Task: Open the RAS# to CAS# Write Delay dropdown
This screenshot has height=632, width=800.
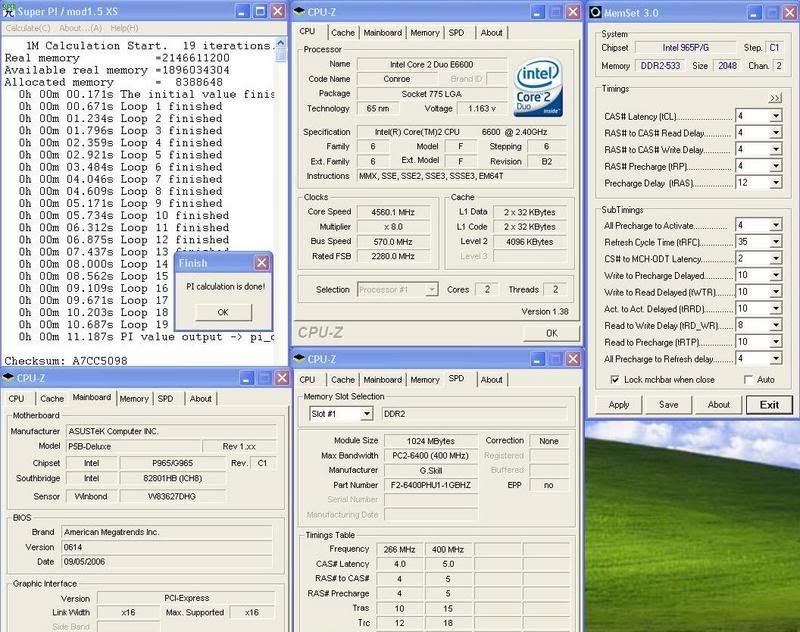Action: [x=776, y=149]
